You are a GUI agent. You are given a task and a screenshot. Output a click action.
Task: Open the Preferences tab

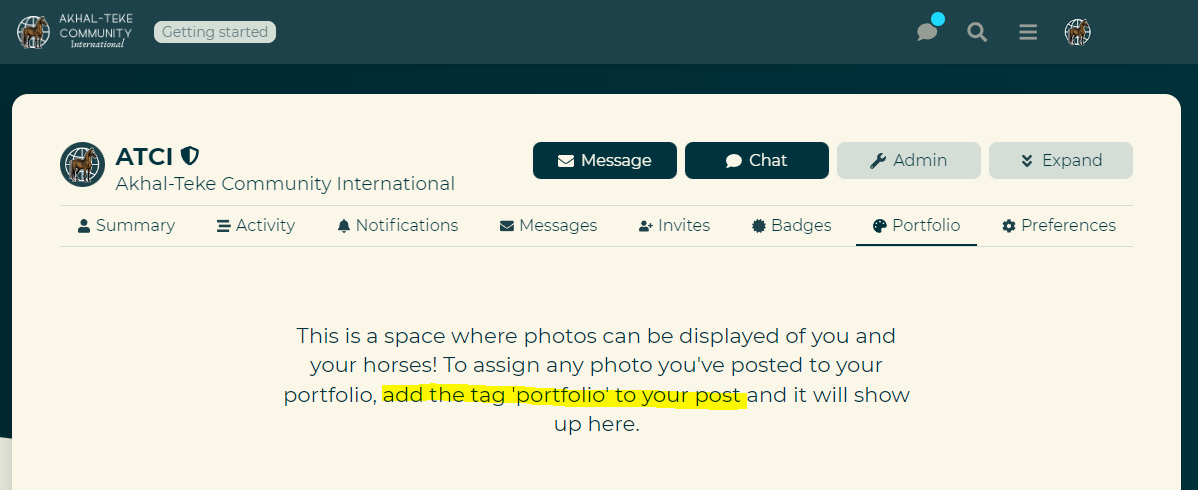pos(1059,226)
